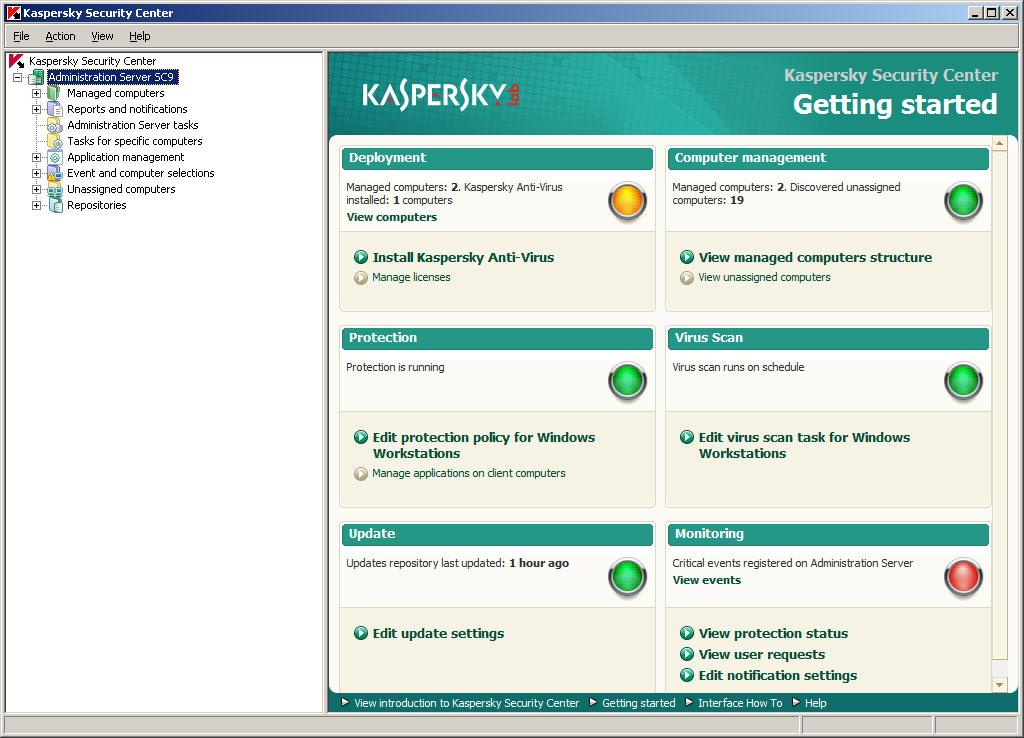Click the red Monitoring status indicator
Viewport: 1024px width, 738px height.
[963, 577]
